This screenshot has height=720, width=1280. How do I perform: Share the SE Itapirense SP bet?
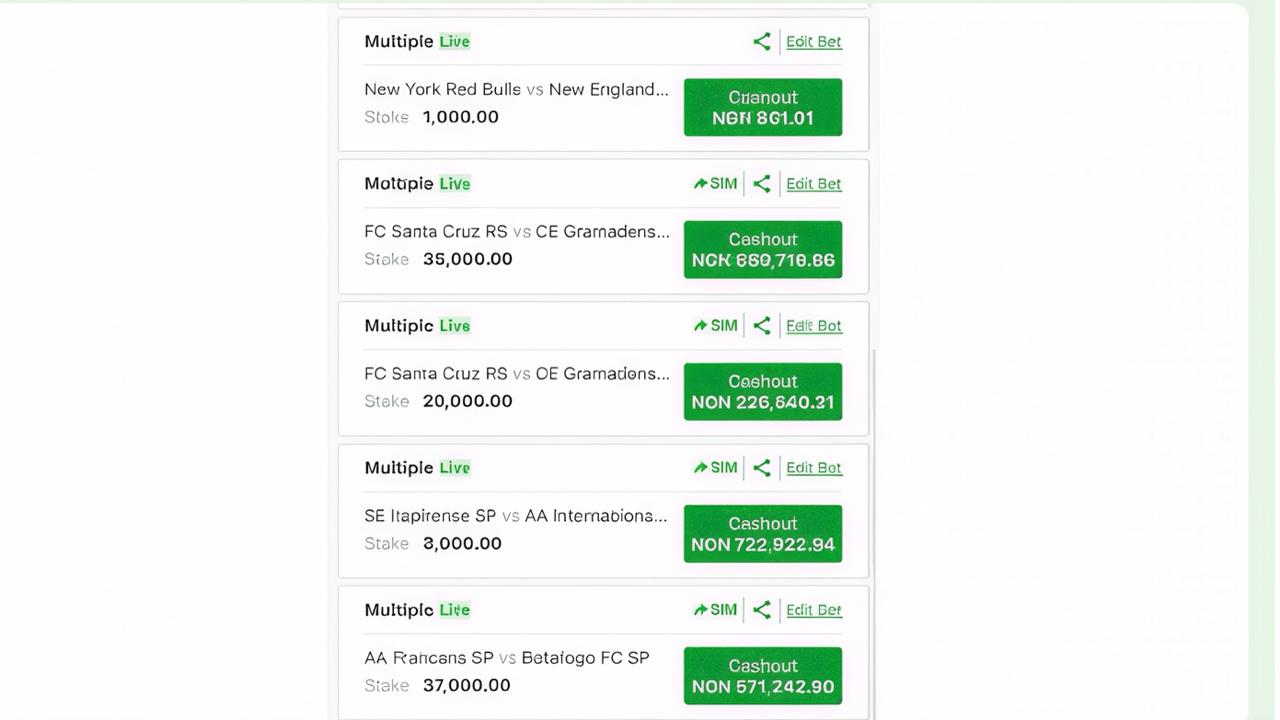pos(762,467)
